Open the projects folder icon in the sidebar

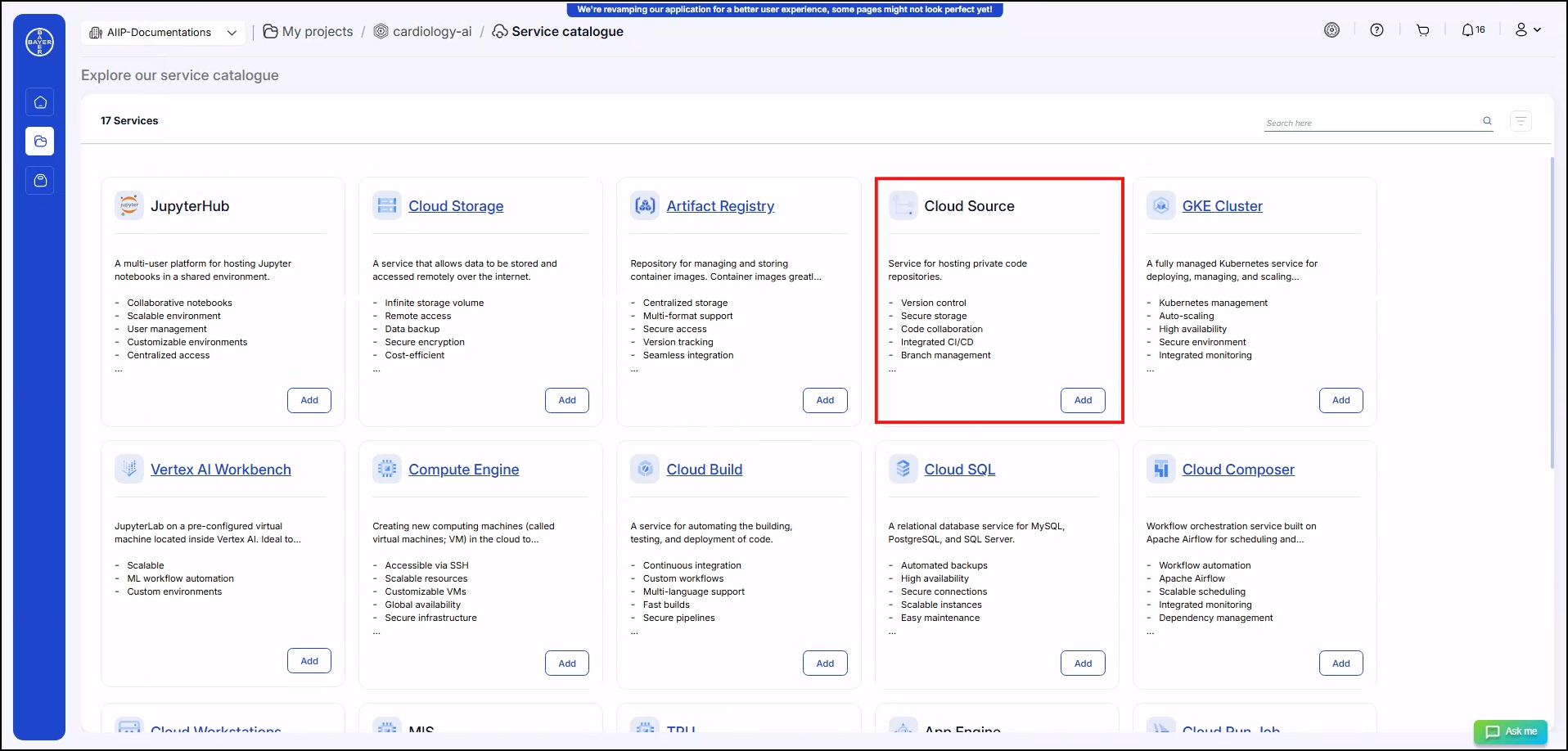pos(40,142)
